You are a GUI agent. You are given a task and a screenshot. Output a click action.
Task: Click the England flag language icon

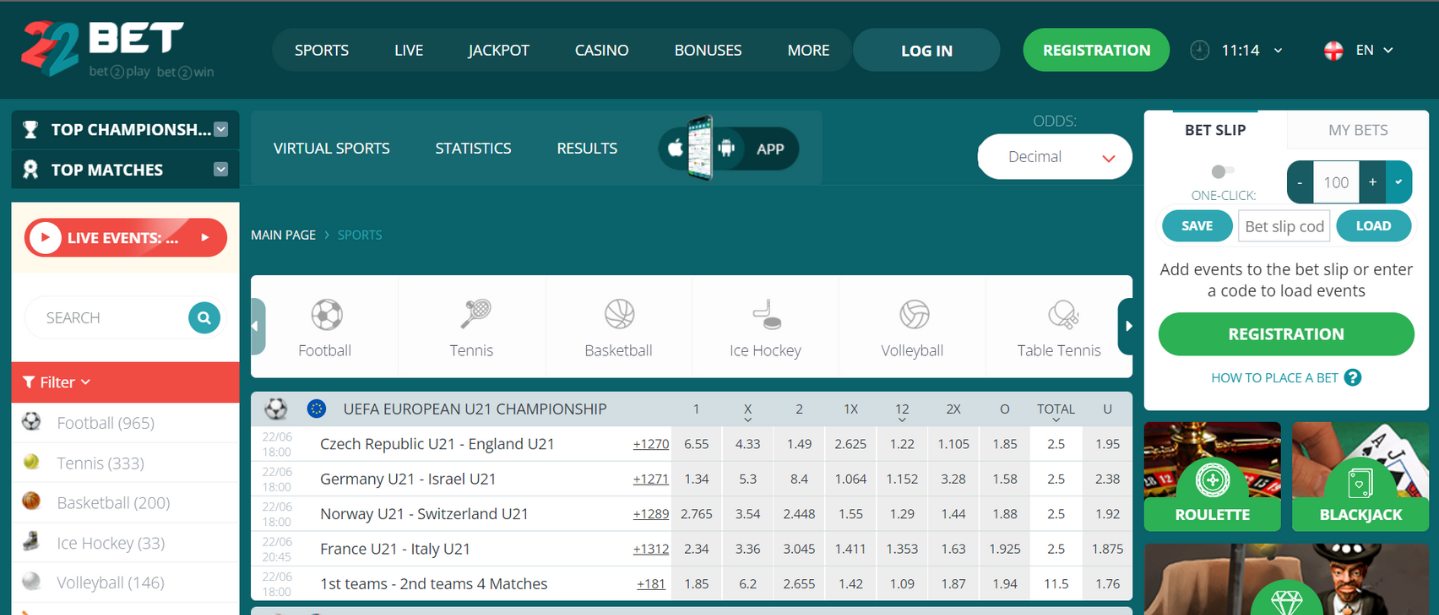[1333, 50]
